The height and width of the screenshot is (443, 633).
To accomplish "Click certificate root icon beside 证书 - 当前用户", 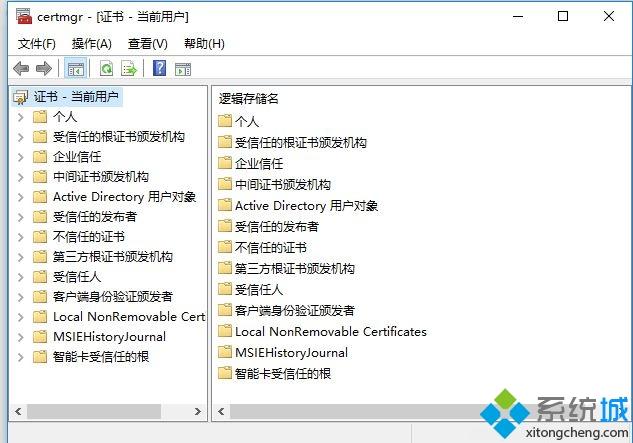I will click(20, 97).
